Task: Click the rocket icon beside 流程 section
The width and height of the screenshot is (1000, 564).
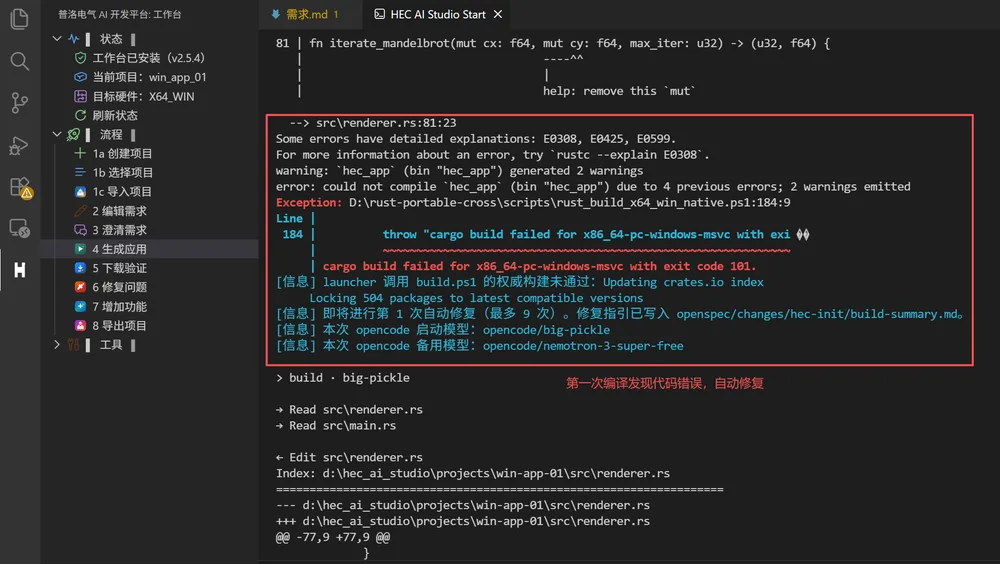Action: coord(74,135)
